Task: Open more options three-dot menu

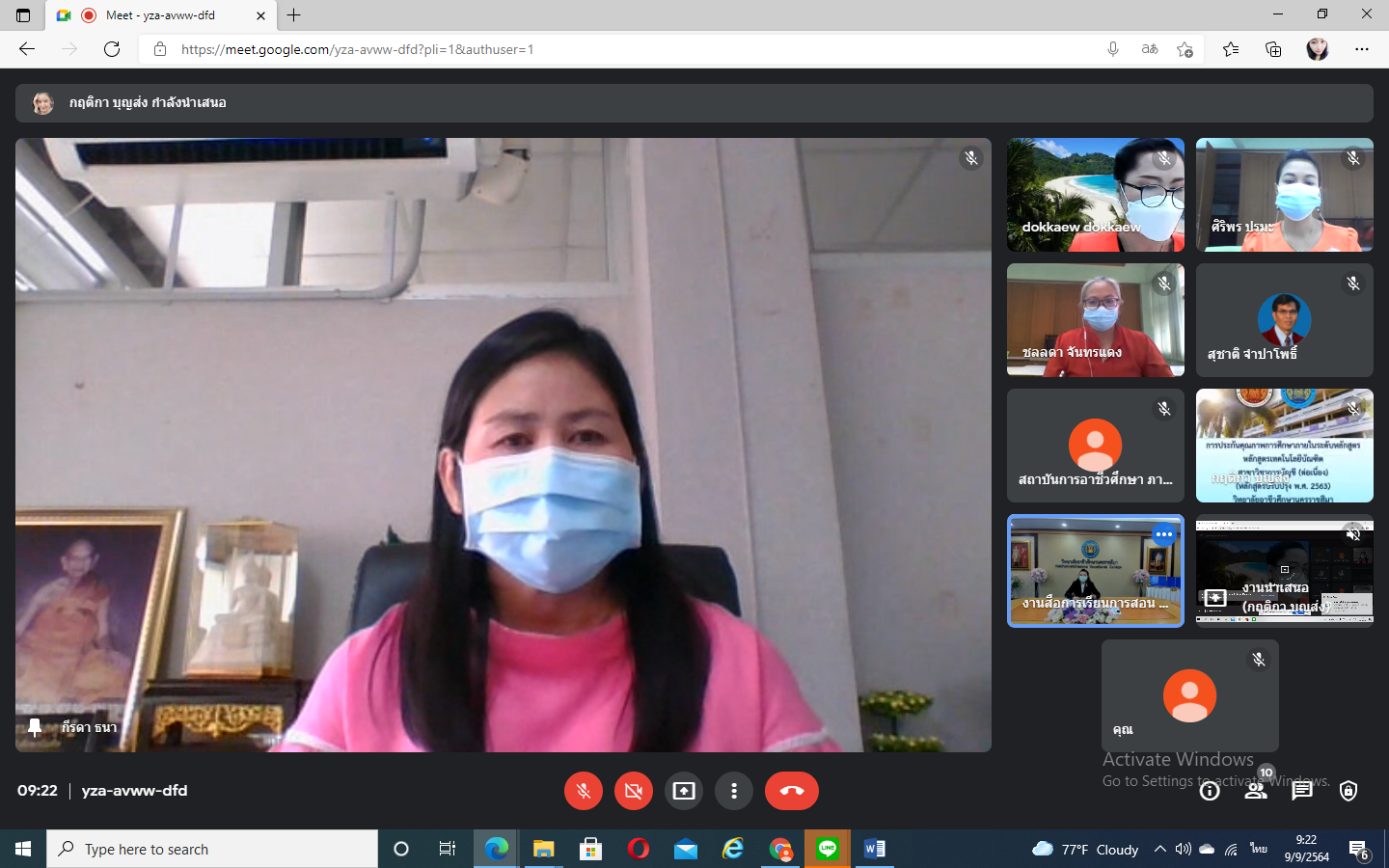Action: [x=733, y=791]
